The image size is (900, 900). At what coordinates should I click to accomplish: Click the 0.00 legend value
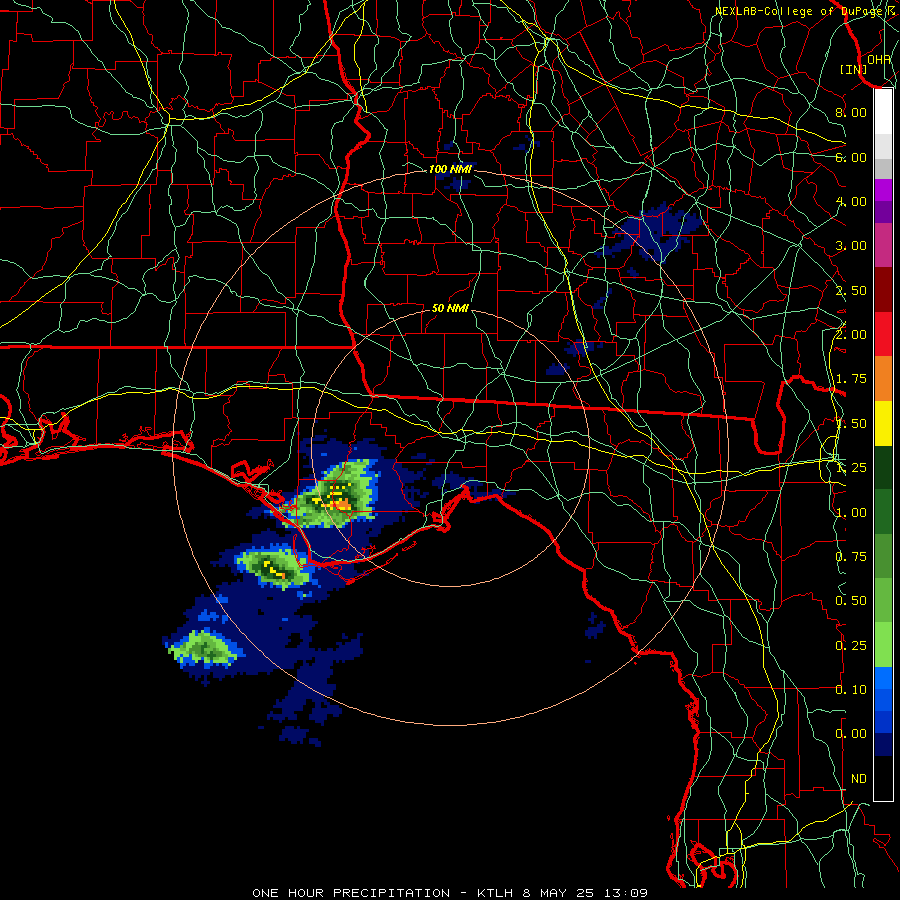click(x=851, y=734)
